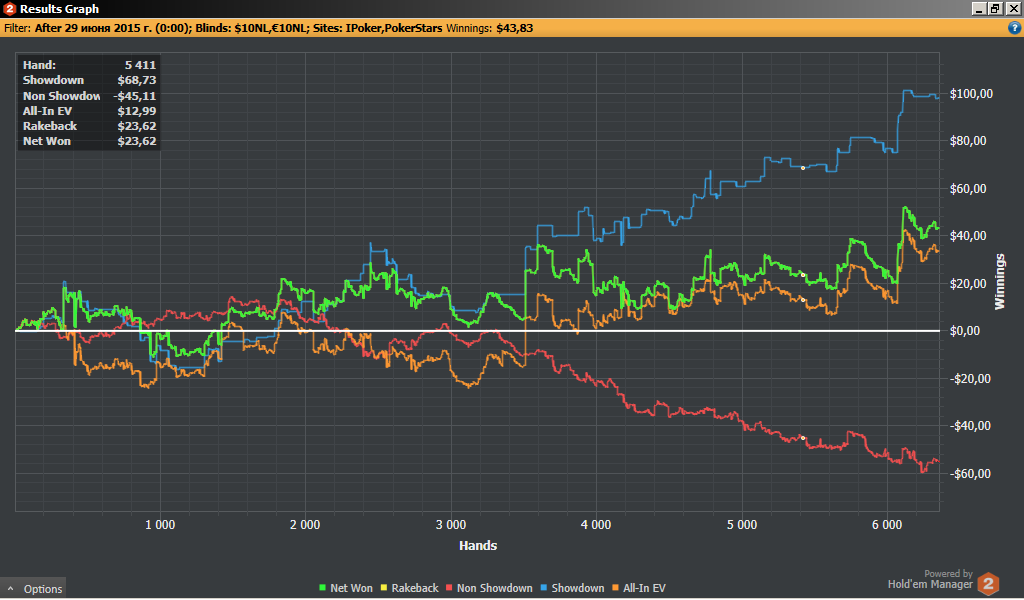This screenshot has height=600, width=1024.
Task: Open the blue help icon
Action: 1014,28
